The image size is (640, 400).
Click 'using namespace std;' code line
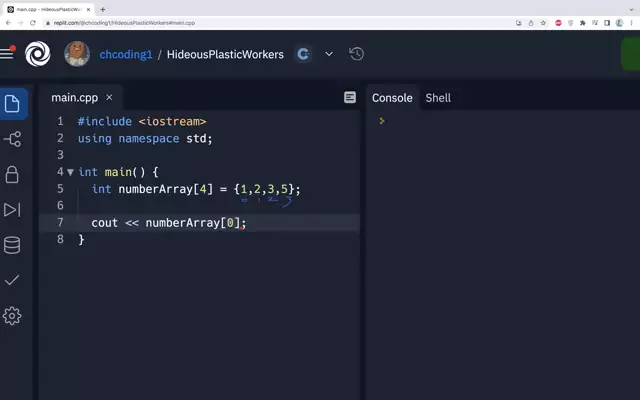click(145, 139)
